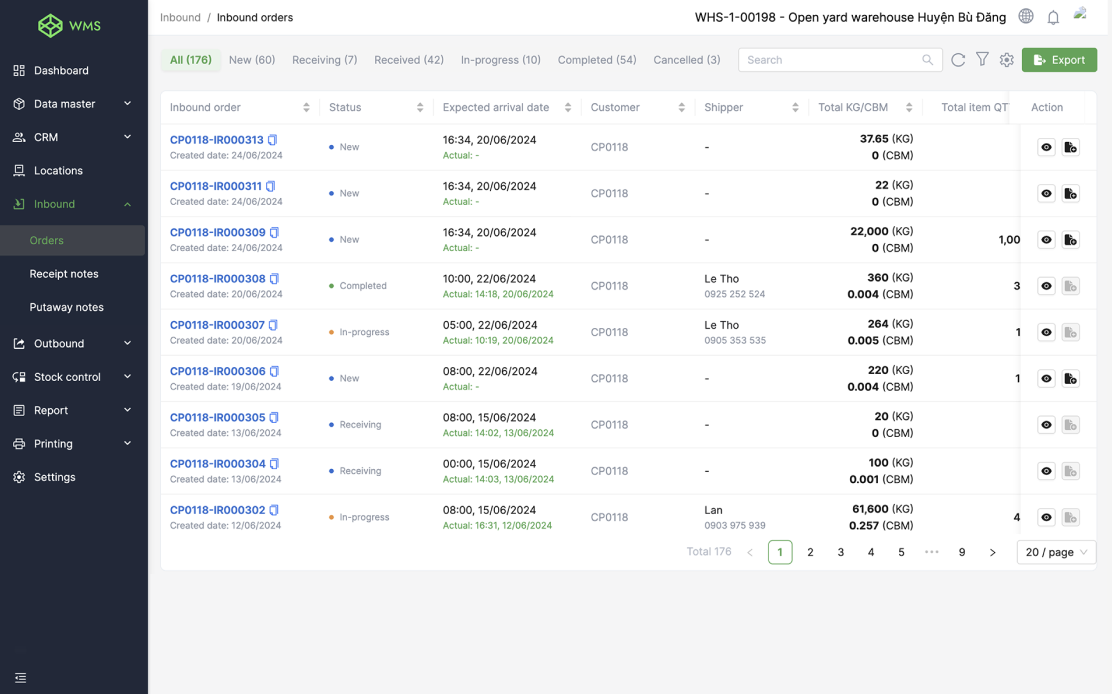Select the New (60) tab
This screenshot has height=694, width=1112.
[252, 60]
